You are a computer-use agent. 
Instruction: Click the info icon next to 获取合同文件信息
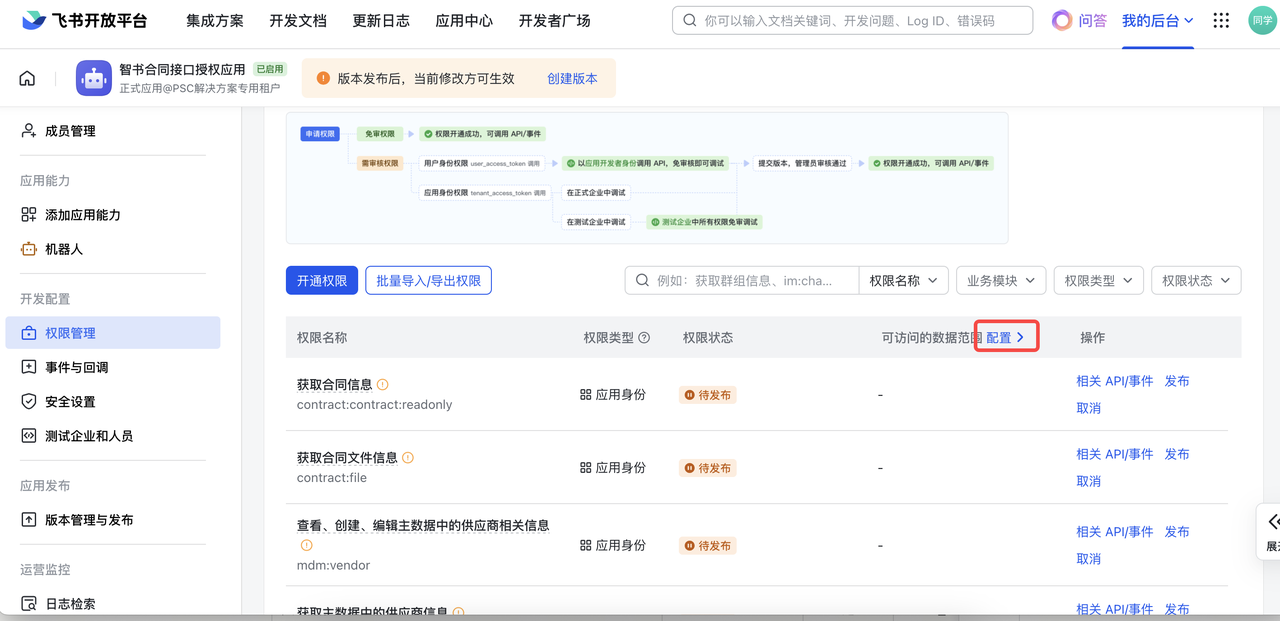(x=408, y=458)
